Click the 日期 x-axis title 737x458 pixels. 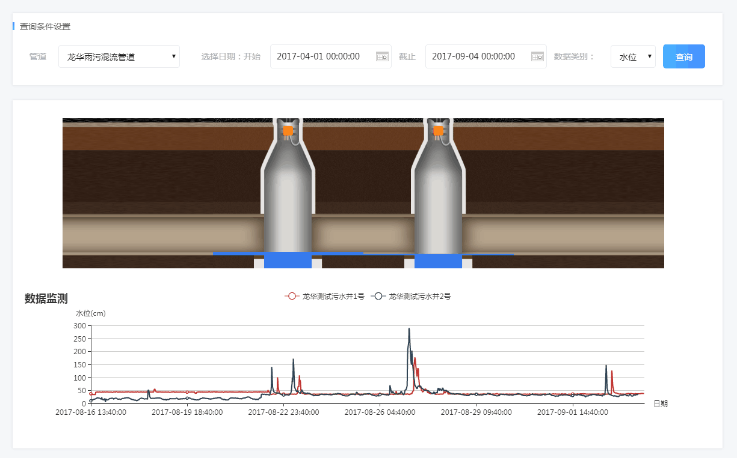pyautogui.click(x=660, y=403)
